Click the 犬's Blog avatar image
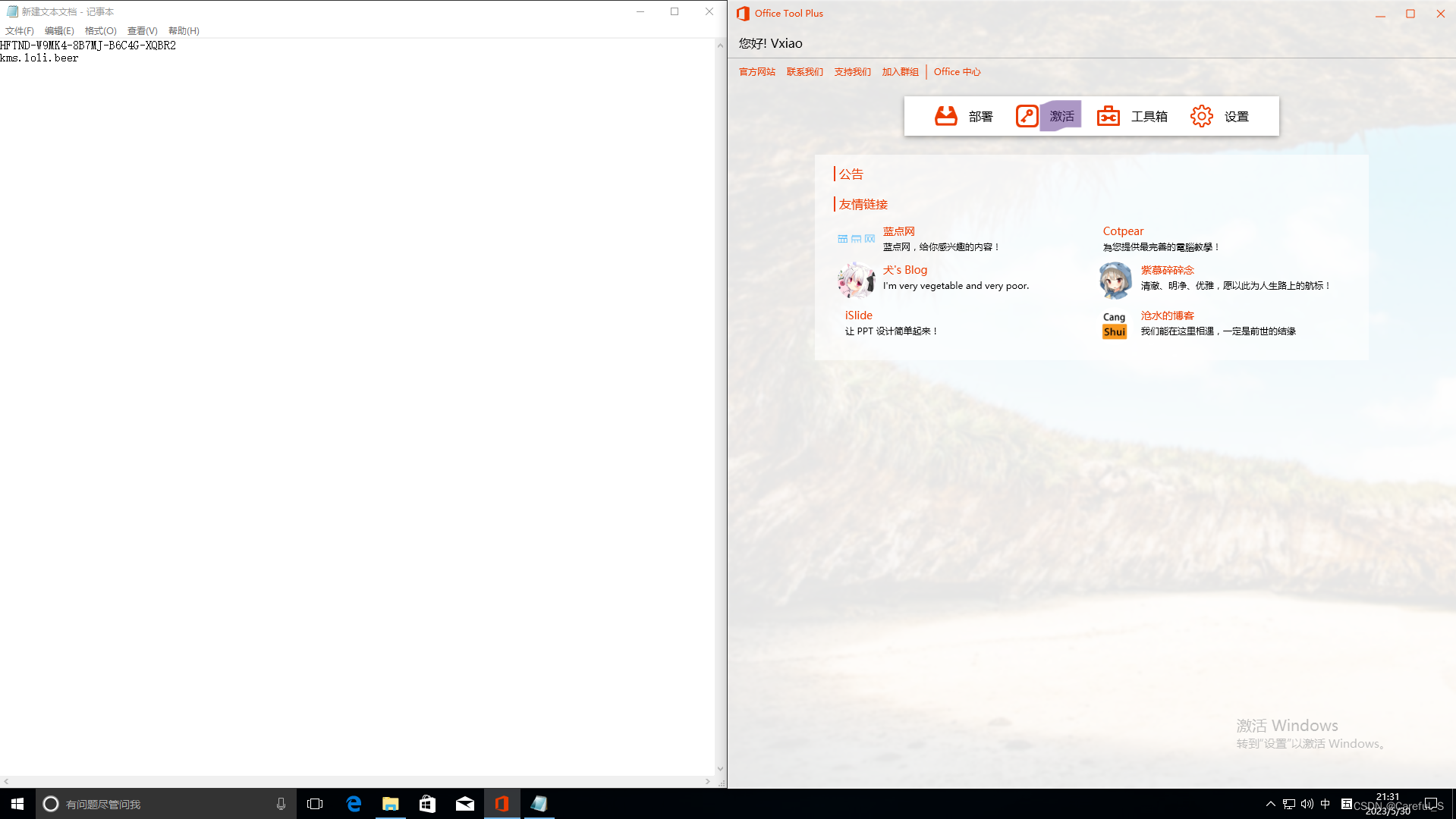The image size is (1456, 819). 856,281
